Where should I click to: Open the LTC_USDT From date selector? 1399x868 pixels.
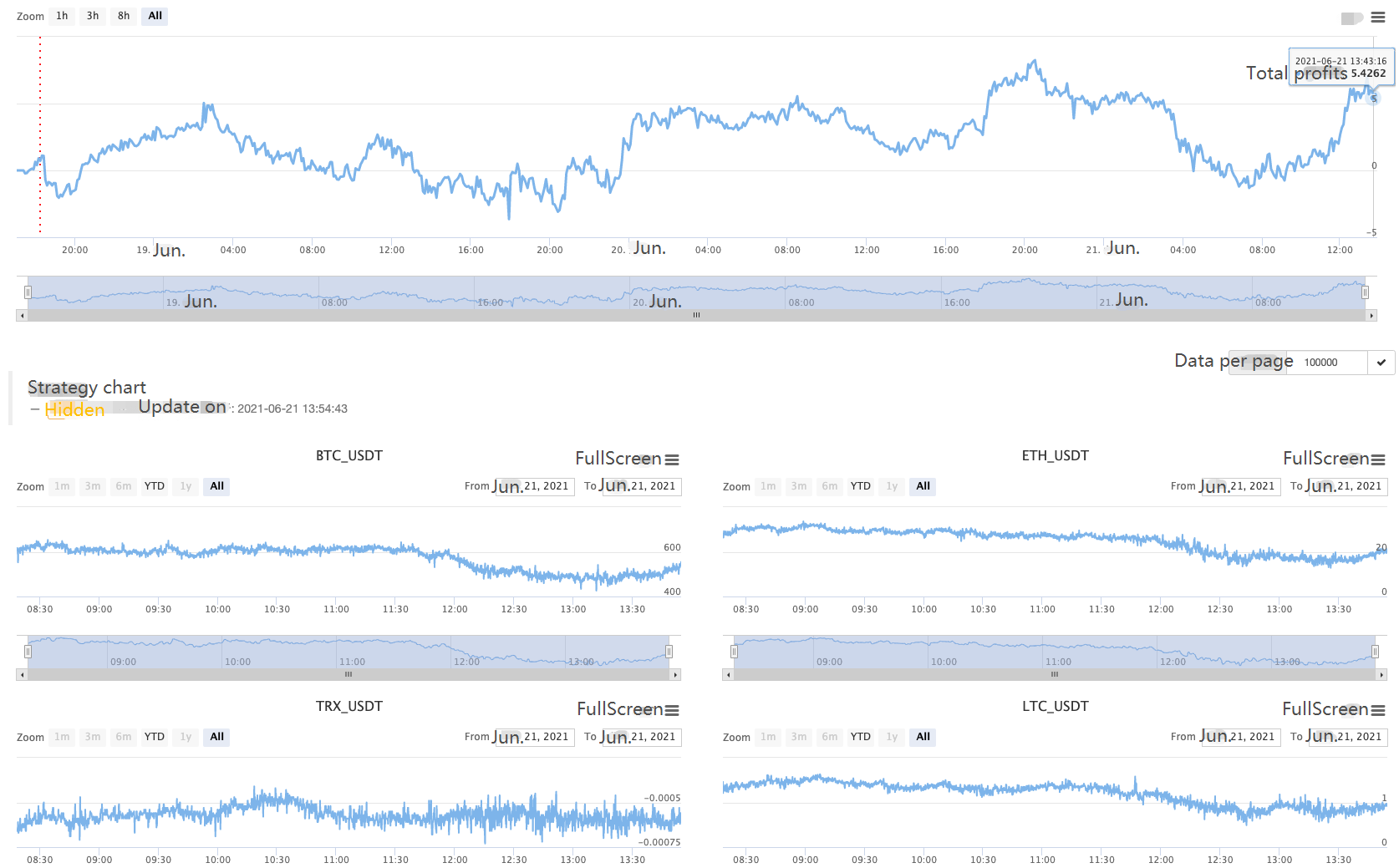(1239, 737)
